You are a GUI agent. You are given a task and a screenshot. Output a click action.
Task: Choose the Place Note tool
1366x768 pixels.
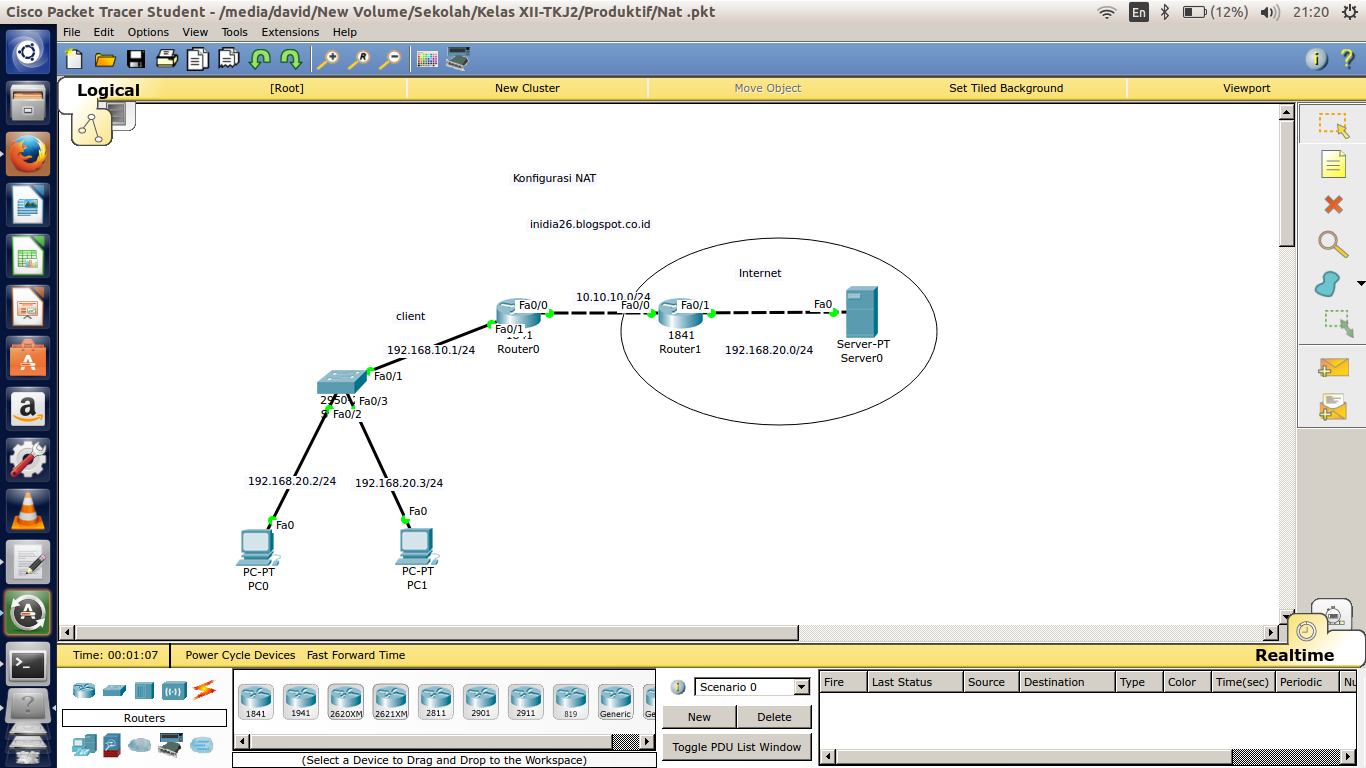click(1332, 164)
